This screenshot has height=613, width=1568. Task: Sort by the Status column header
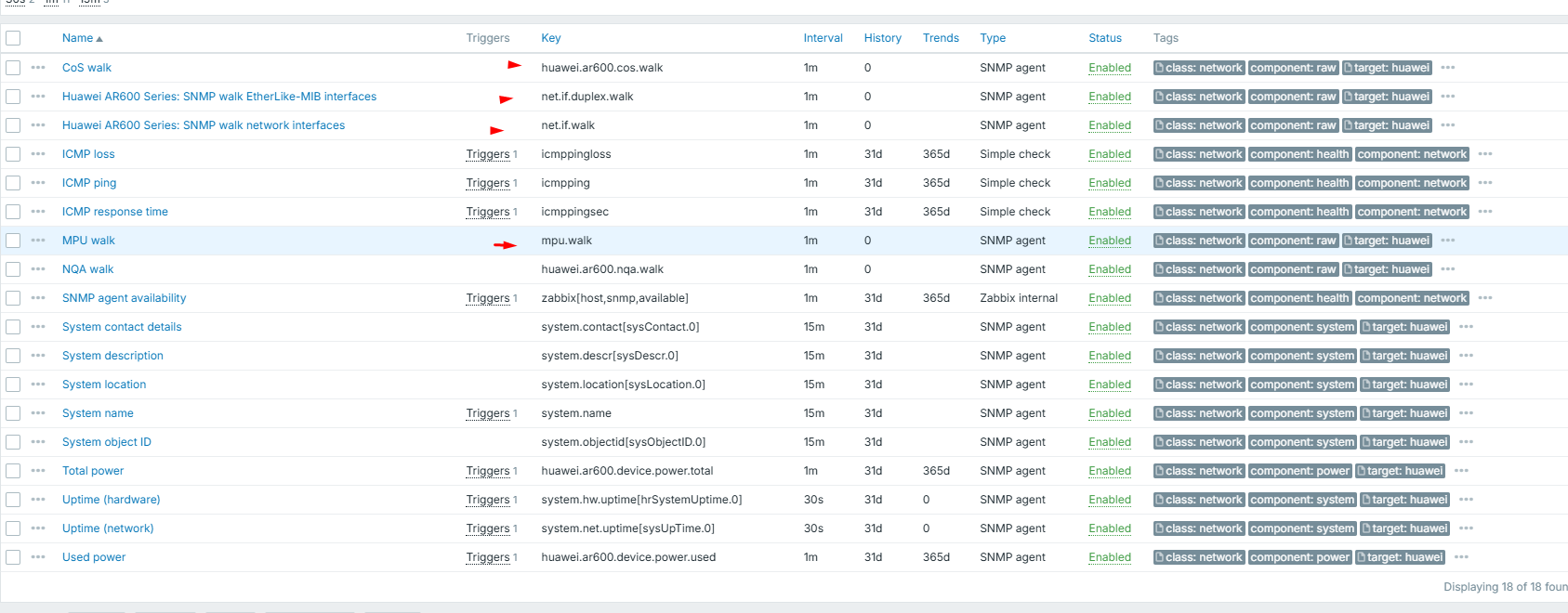(x=1104, y=38)
